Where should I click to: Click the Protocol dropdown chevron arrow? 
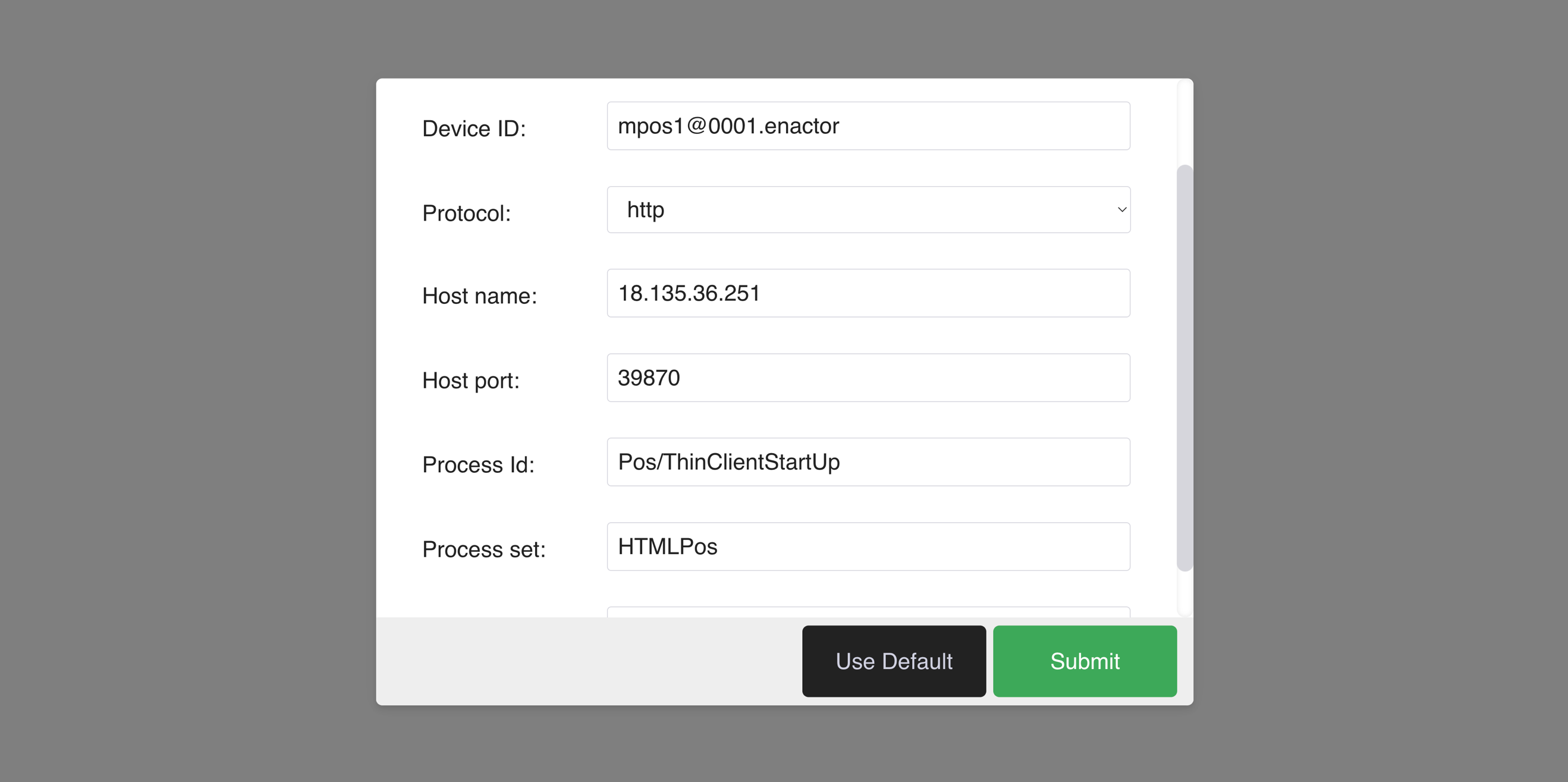[1121, 210]
